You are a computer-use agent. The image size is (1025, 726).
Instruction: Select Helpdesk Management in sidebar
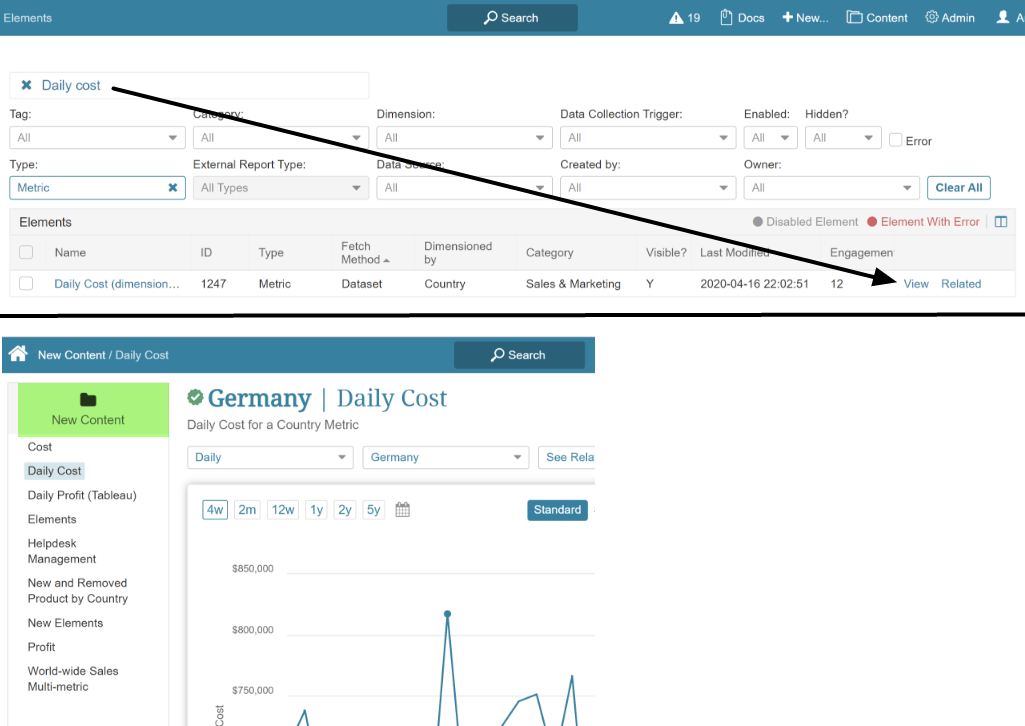[x=61, y=551]
